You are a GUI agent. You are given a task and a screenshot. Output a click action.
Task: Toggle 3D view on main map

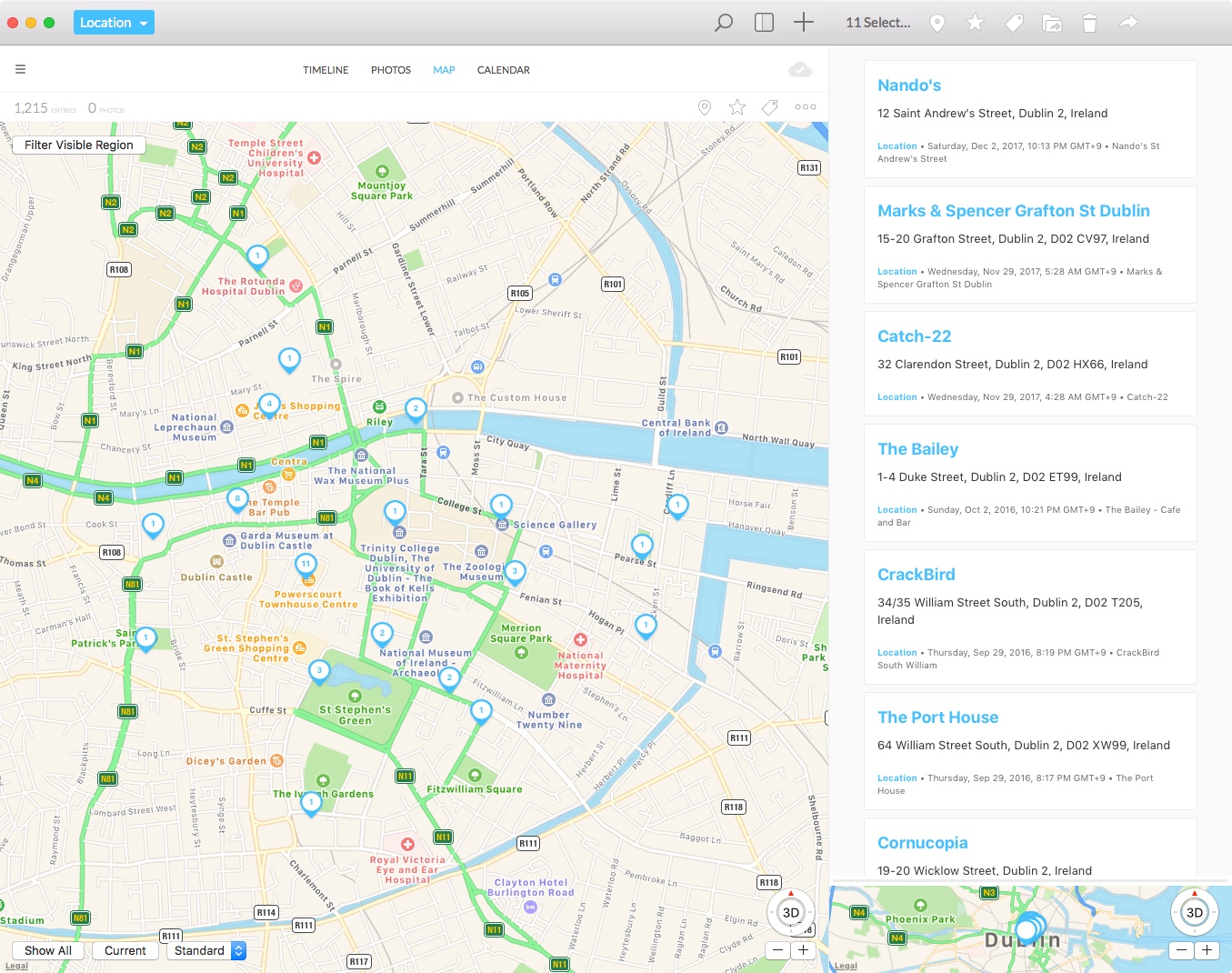pyautogui.click(x=791, y=912)
